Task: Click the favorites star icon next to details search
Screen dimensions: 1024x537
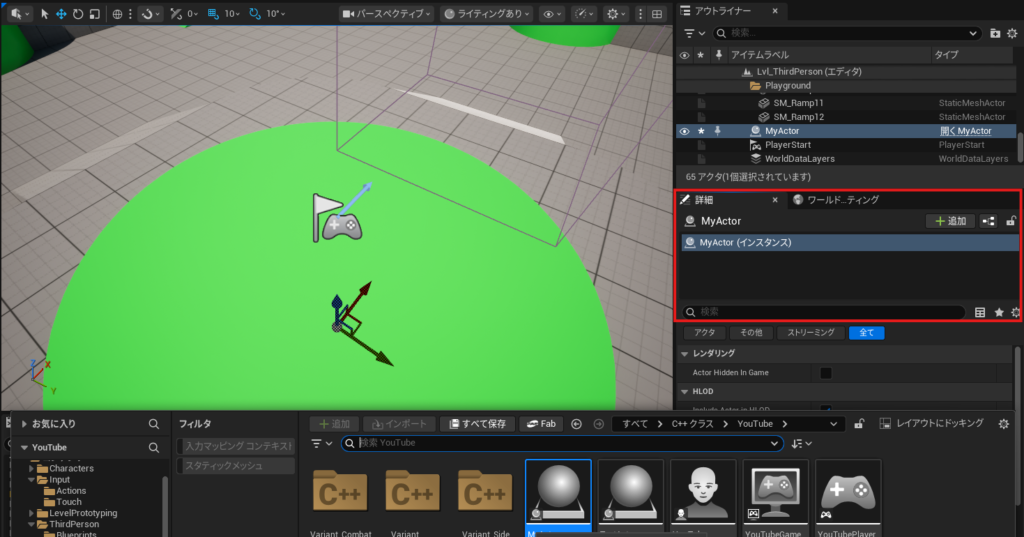Action: pyautogui.click(x=998, y=312)
